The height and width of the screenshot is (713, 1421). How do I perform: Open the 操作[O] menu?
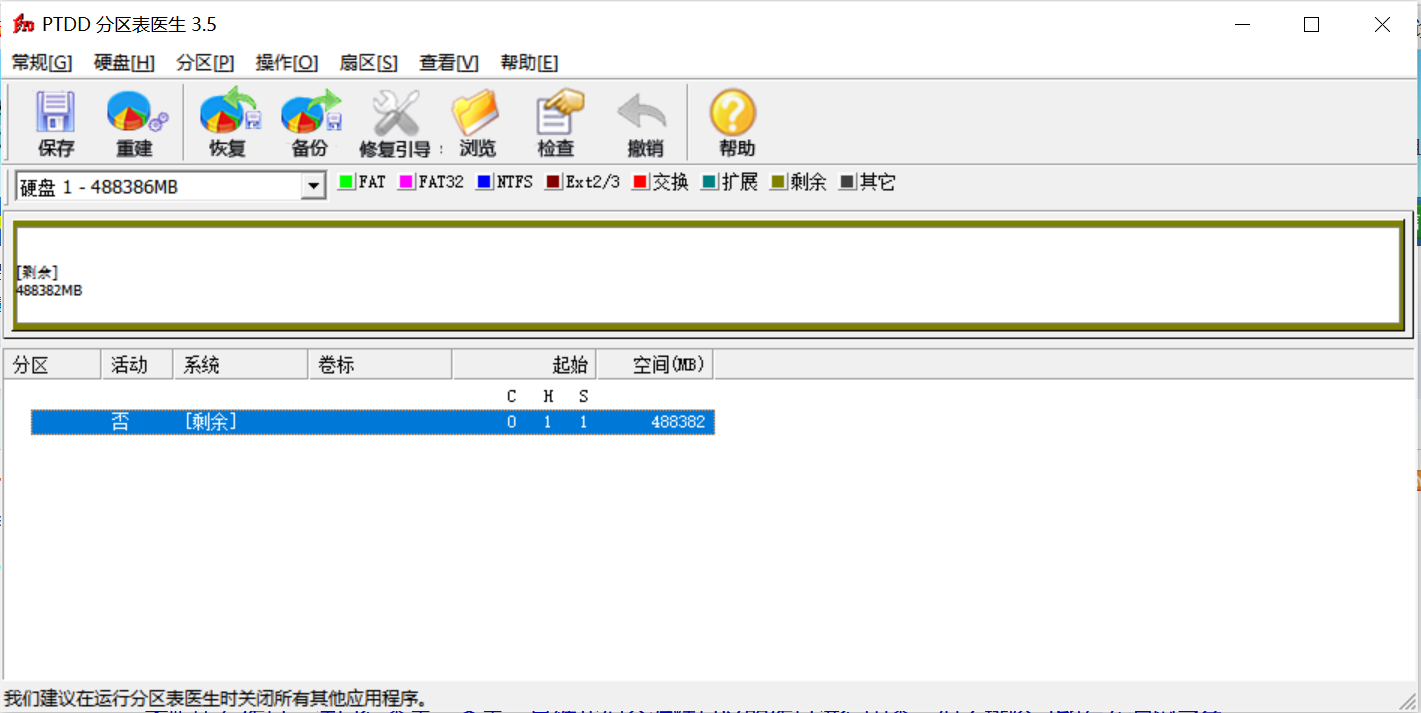(x=286, y=63)
